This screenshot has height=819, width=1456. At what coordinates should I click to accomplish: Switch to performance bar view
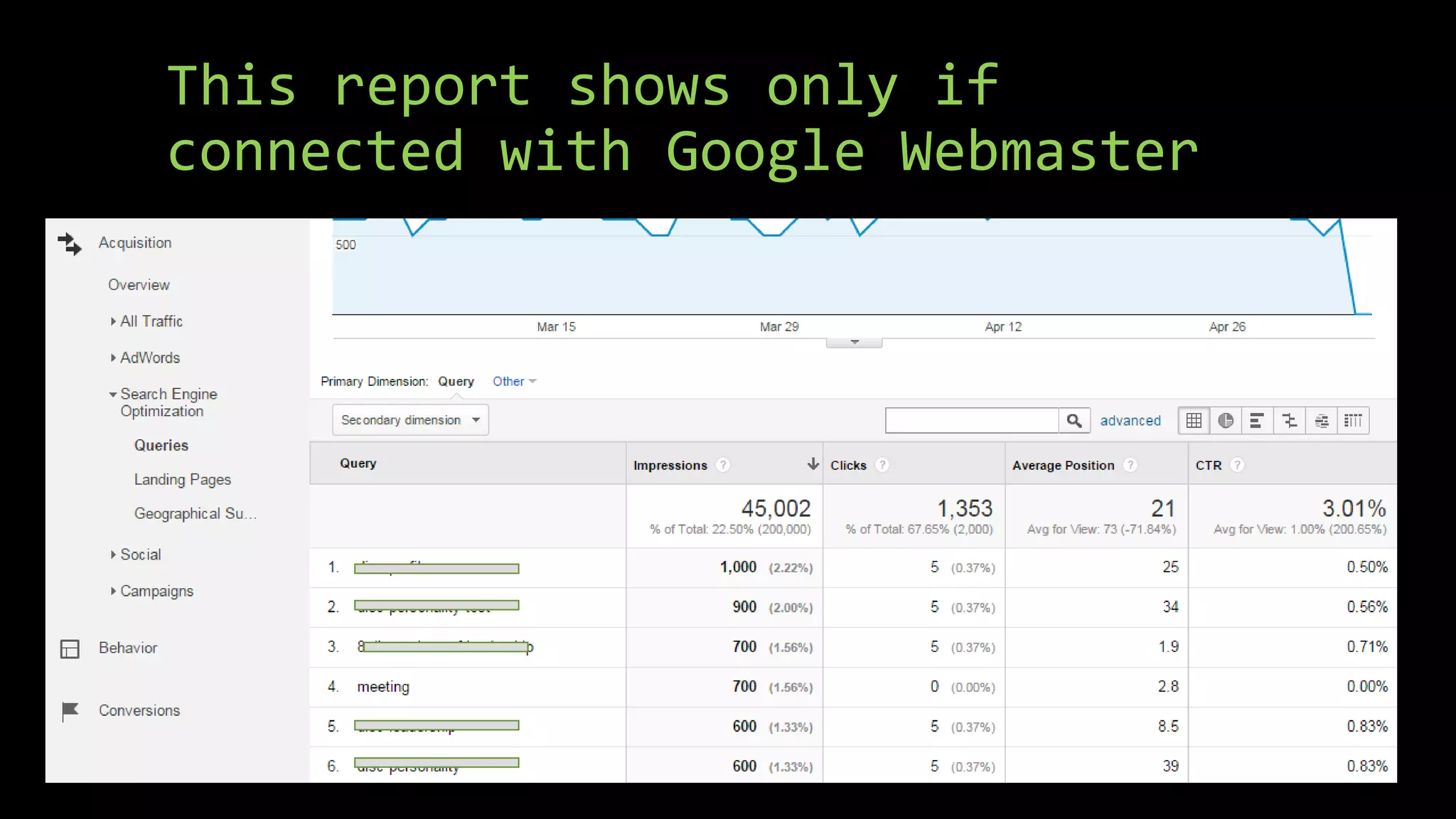1257,421
